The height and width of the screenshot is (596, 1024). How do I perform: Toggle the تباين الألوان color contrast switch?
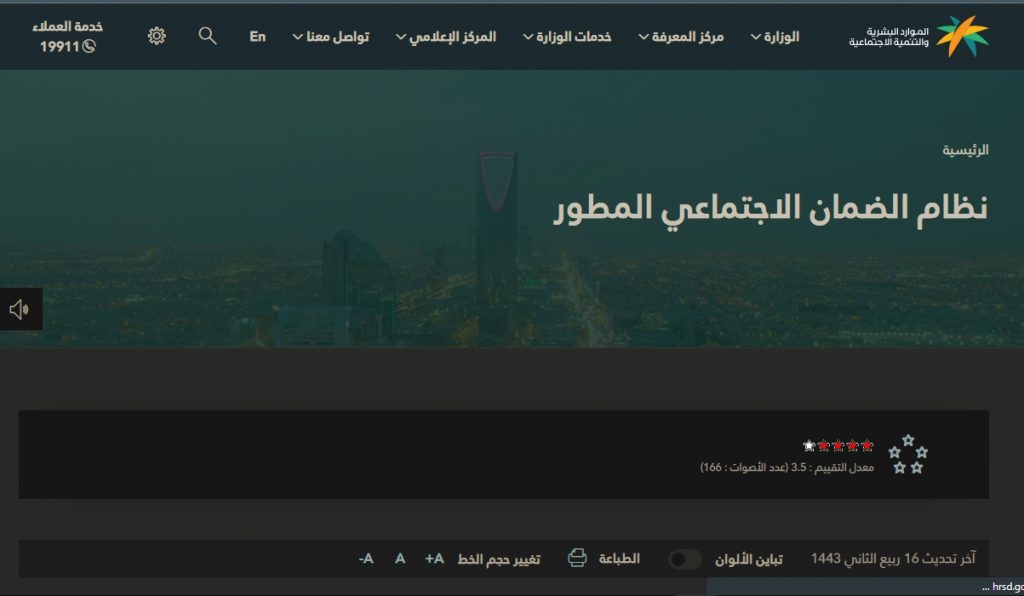pos(685,559)
